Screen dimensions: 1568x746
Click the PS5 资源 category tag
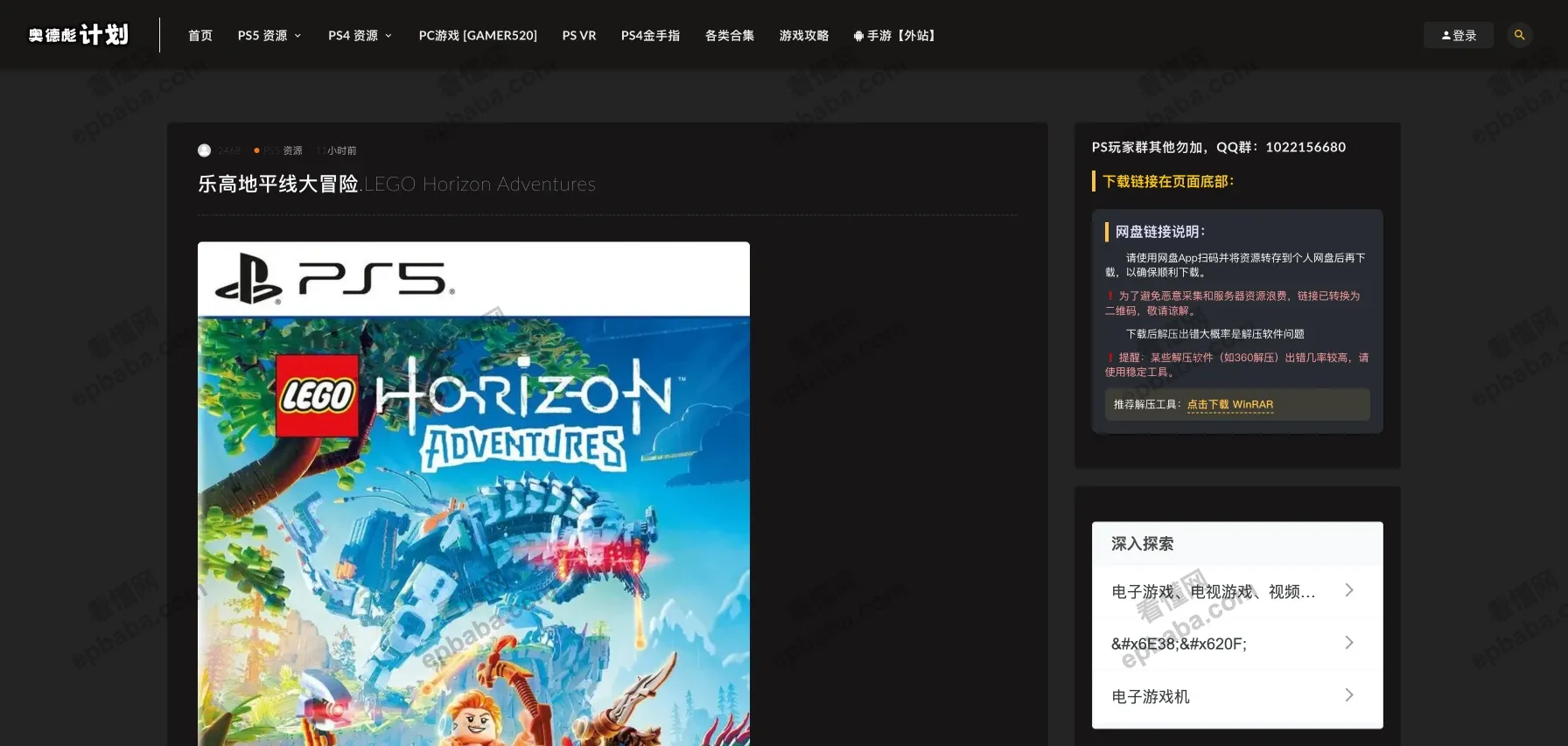coord(283,150)
